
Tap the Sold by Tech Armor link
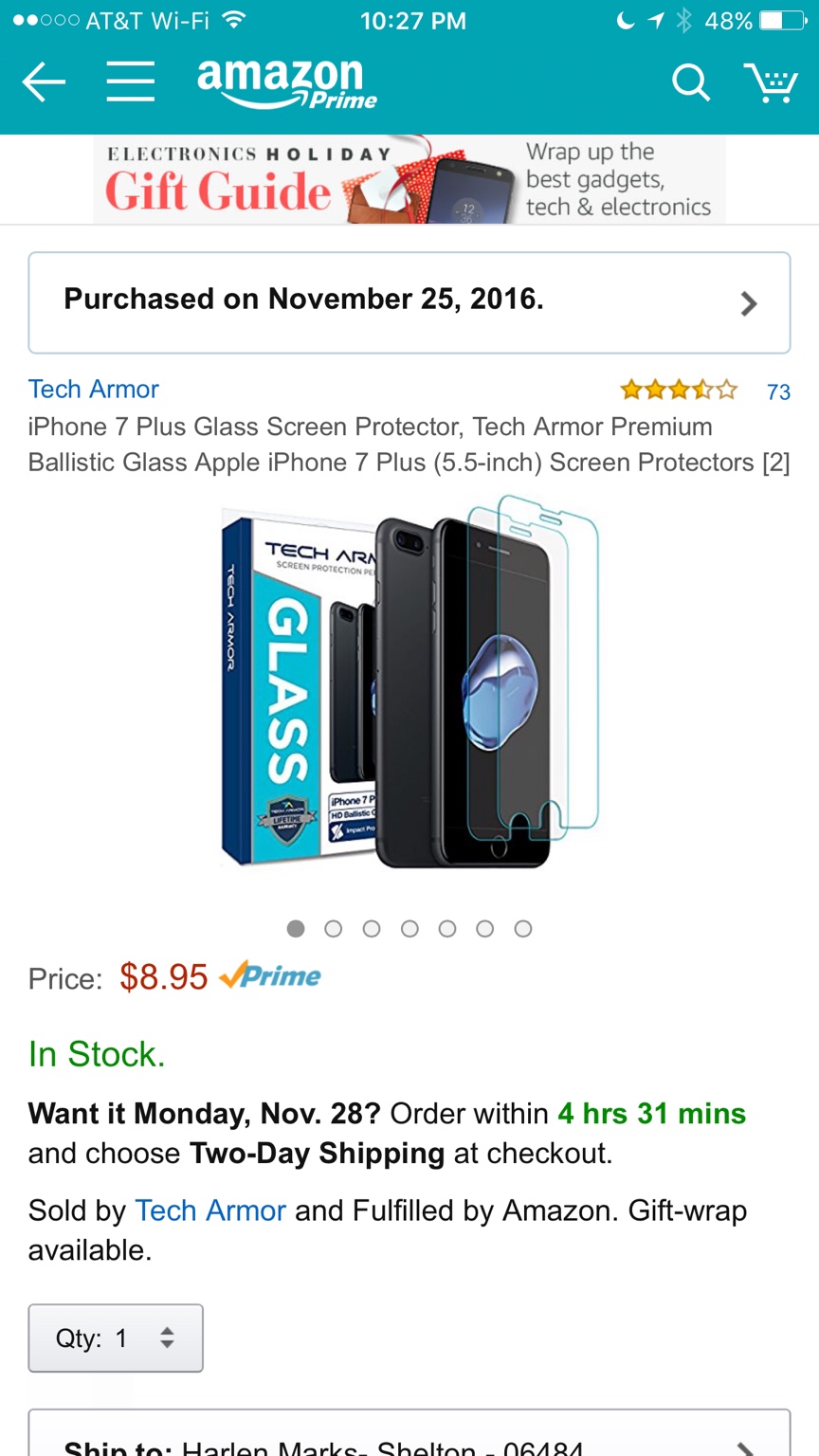(x=209, y=1210)
